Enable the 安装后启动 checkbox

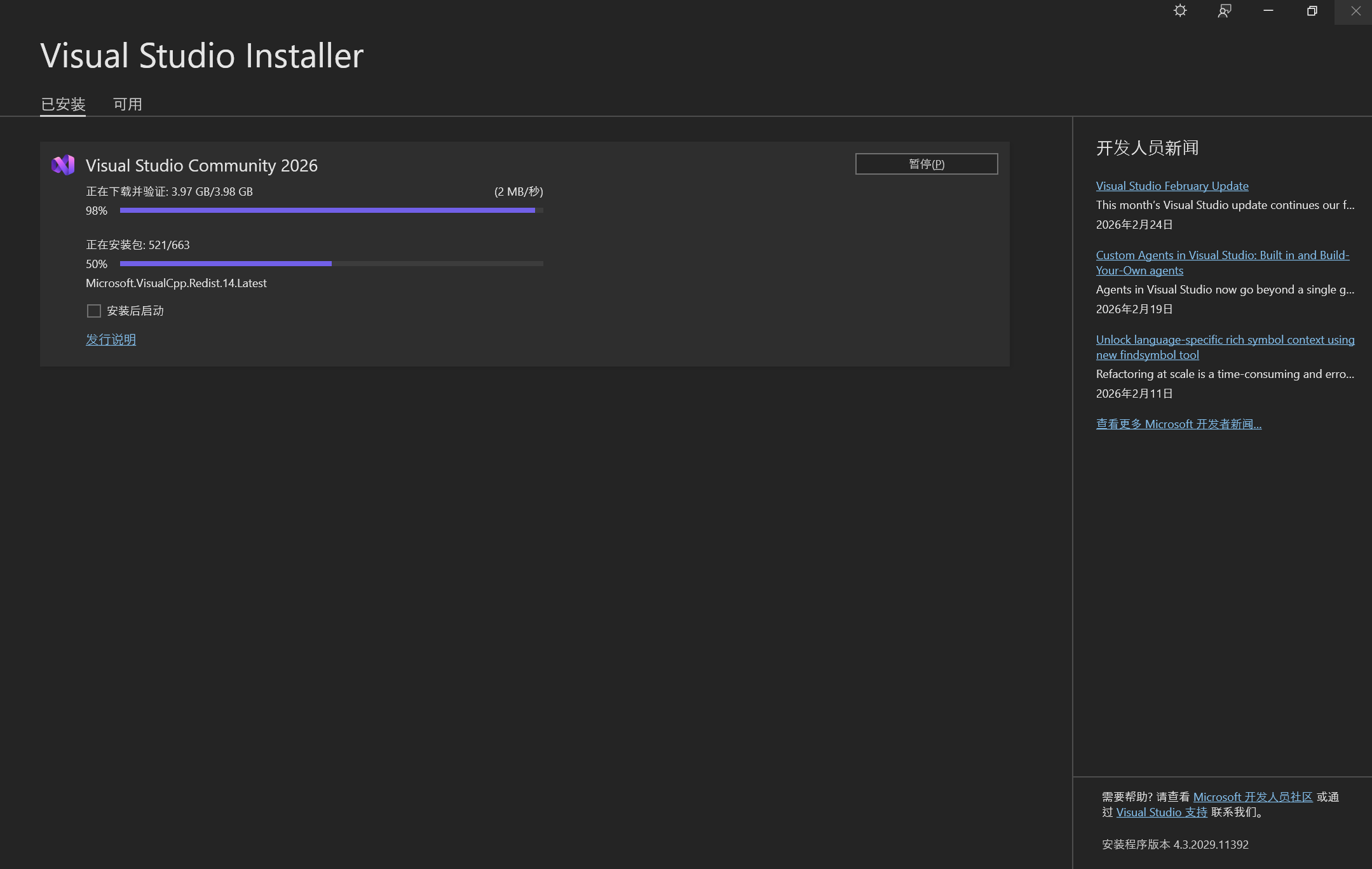click(94, 311)
